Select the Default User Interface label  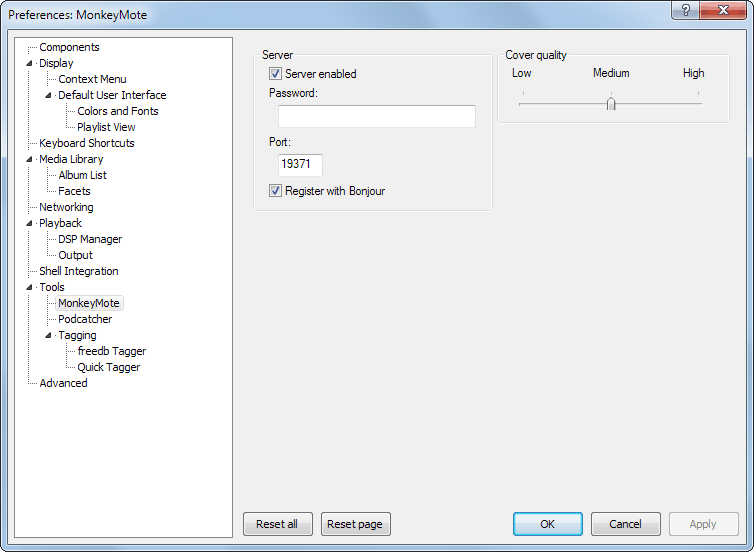click(x=112, y=95)
